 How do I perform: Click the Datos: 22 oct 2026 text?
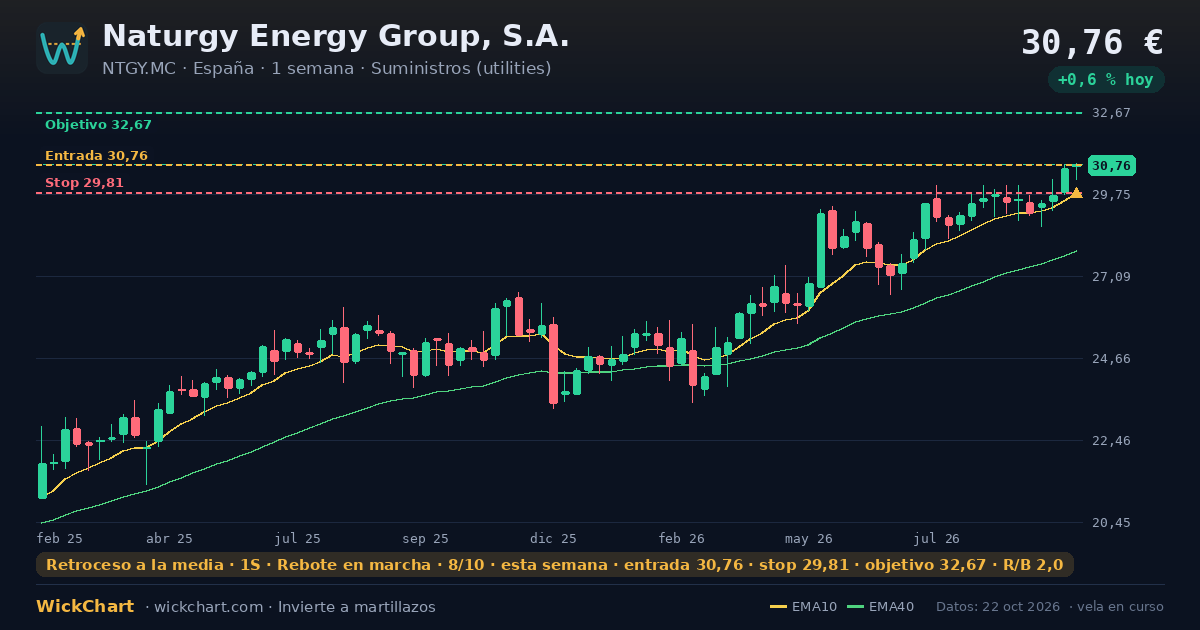tap(999, 607)
